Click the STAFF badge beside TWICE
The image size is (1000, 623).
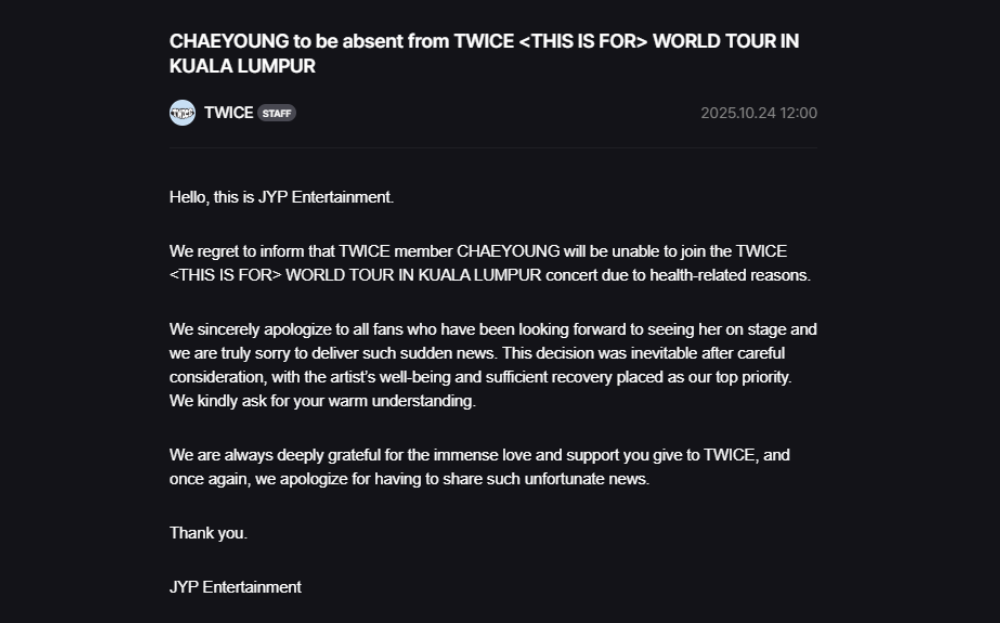point(277,113)
